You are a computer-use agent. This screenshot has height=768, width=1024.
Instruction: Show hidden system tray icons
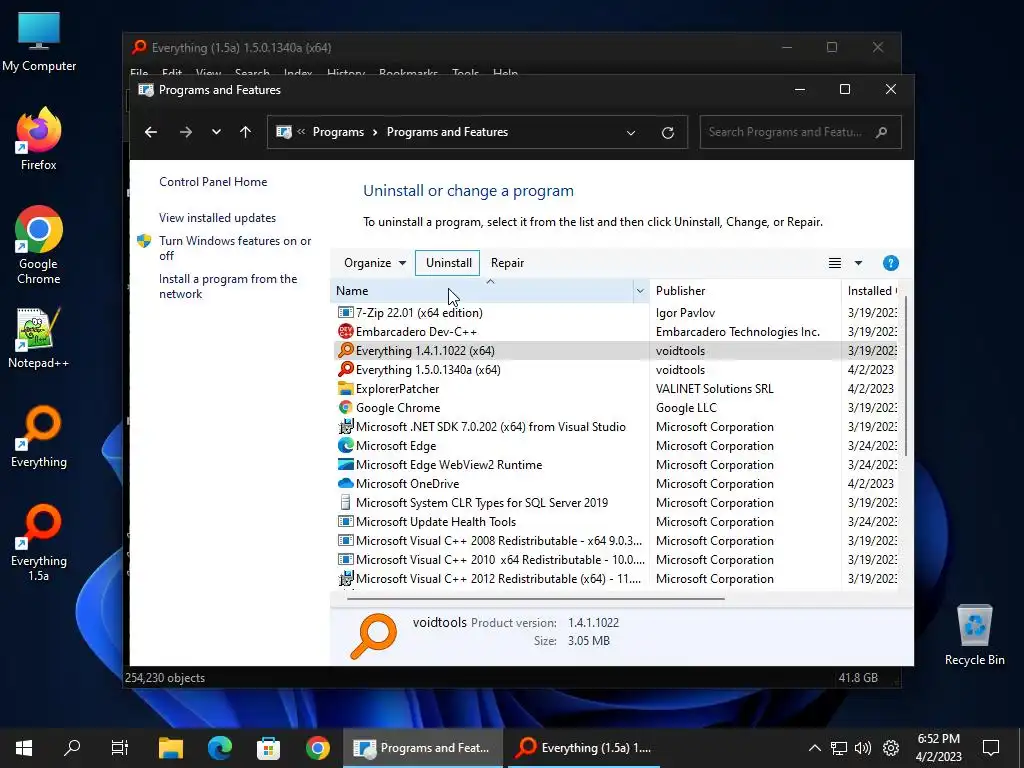pos(814,748)
